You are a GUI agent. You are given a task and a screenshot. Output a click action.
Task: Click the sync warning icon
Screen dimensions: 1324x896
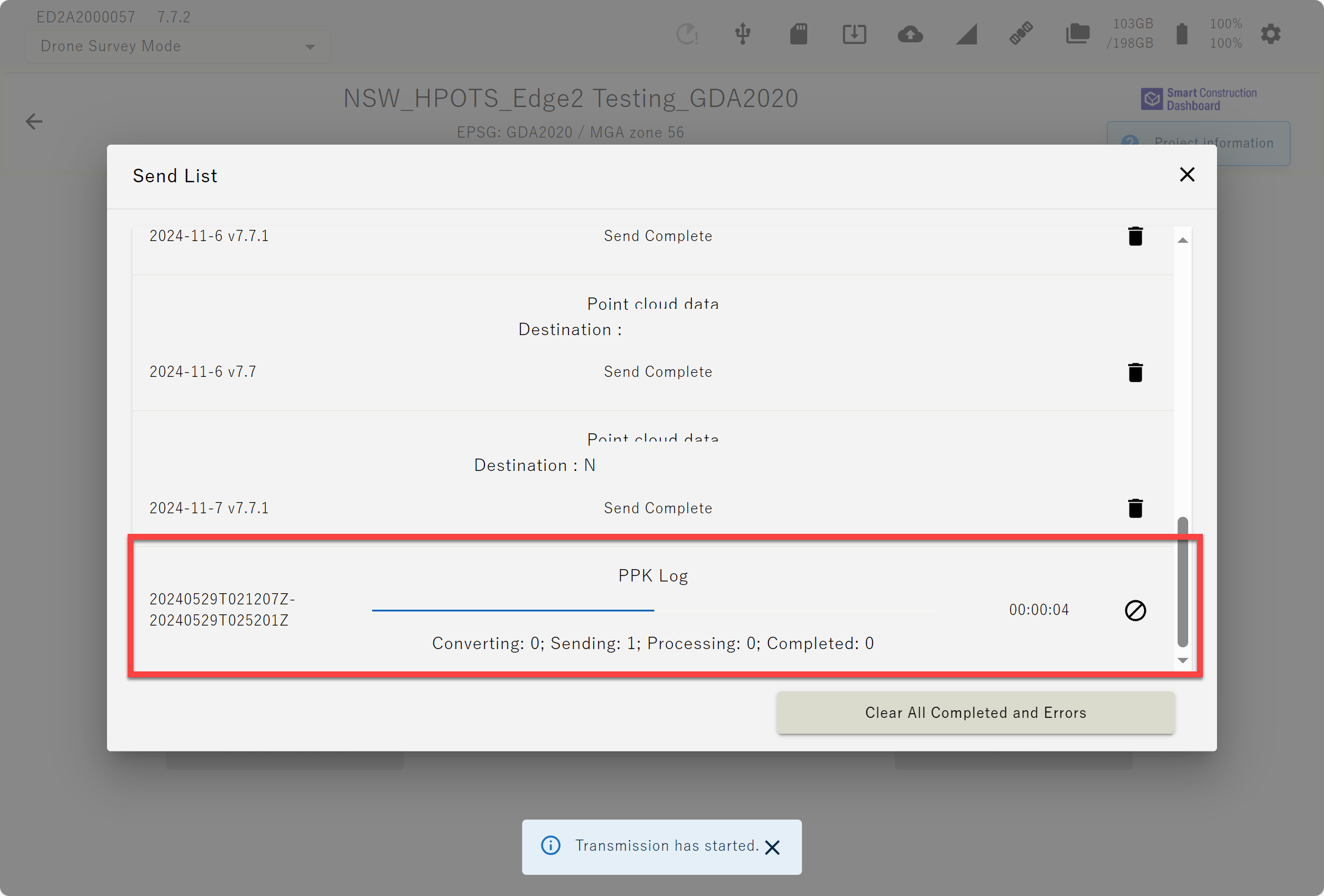[687, 34]
